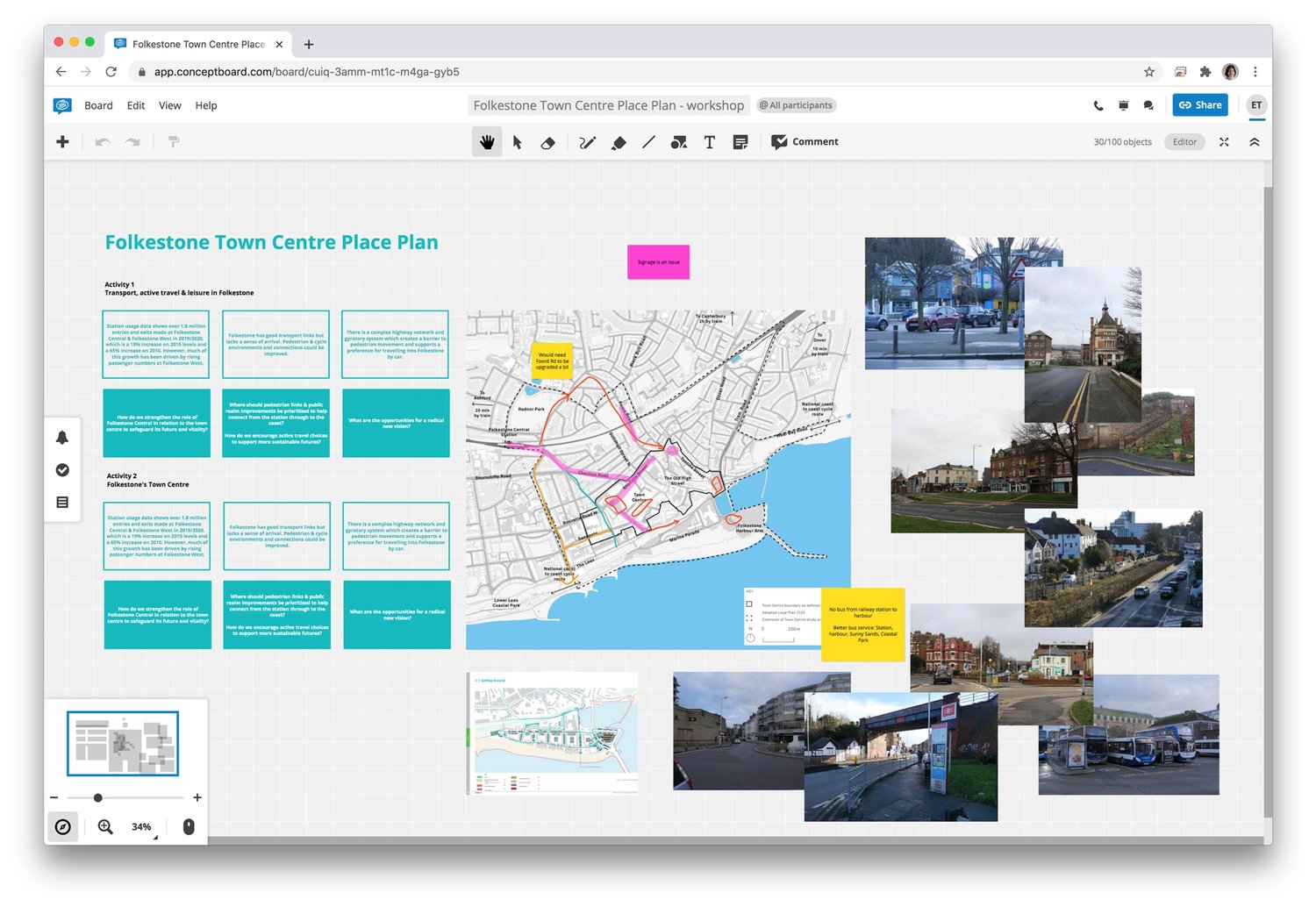The image size is (1316, 907).
Task: Select the highlighter marker tool
Action: tap(619, 142)
